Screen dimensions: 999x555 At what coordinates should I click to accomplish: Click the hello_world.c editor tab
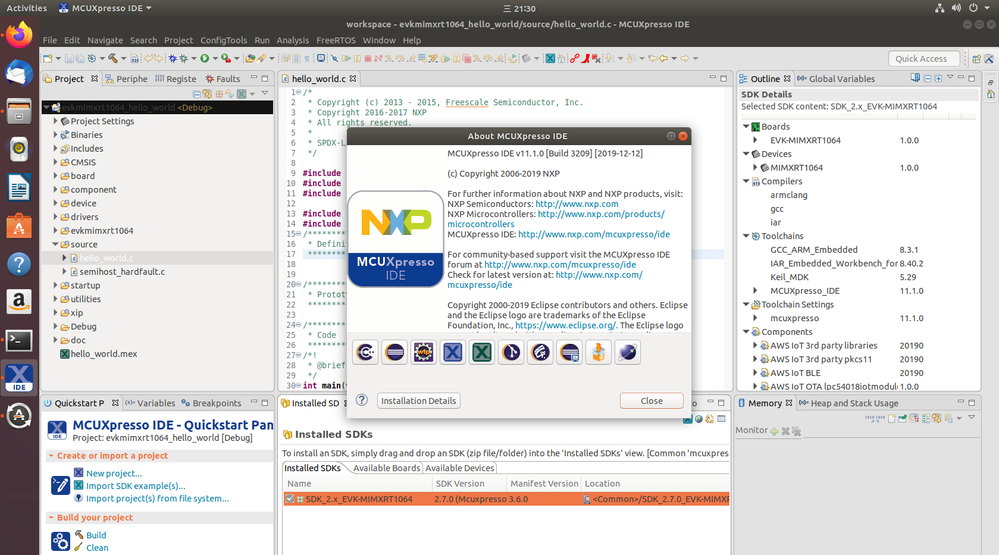(x=318, y=79)
